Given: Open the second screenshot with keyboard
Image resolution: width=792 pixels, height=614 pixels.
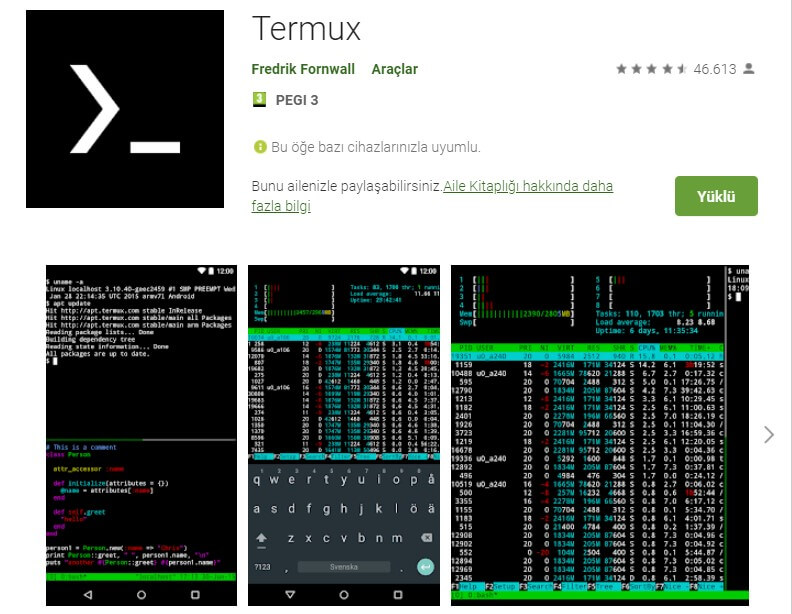Looking at the screenshot, I should coord(344,435).
